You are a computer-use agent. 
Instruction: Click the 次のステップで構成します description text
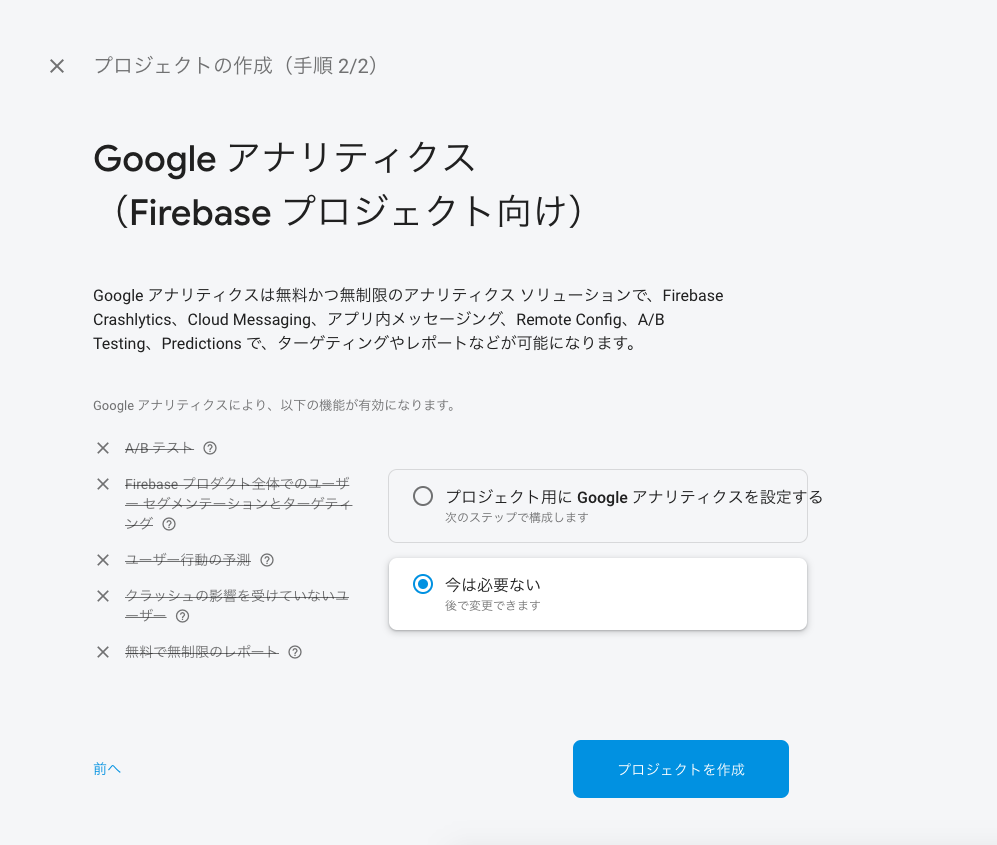(x=516, y=518)
